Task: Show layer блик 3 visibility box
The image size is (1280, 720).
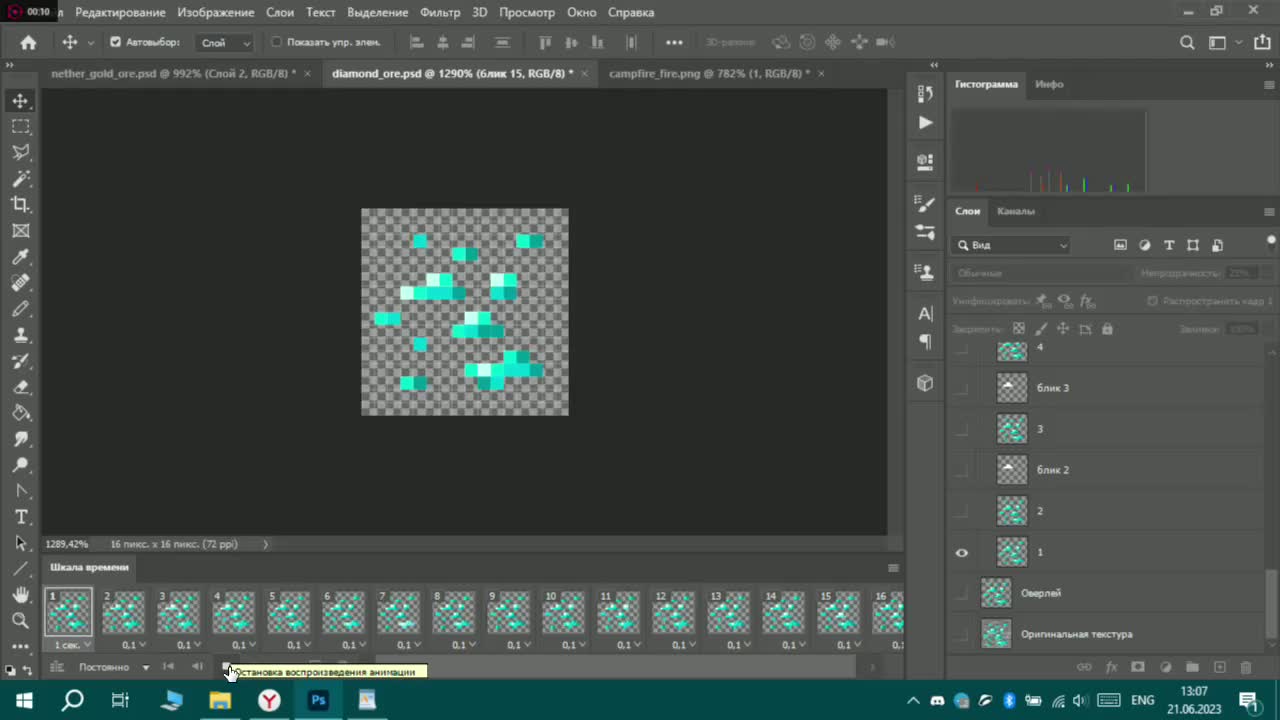Action: coord(962,388)
